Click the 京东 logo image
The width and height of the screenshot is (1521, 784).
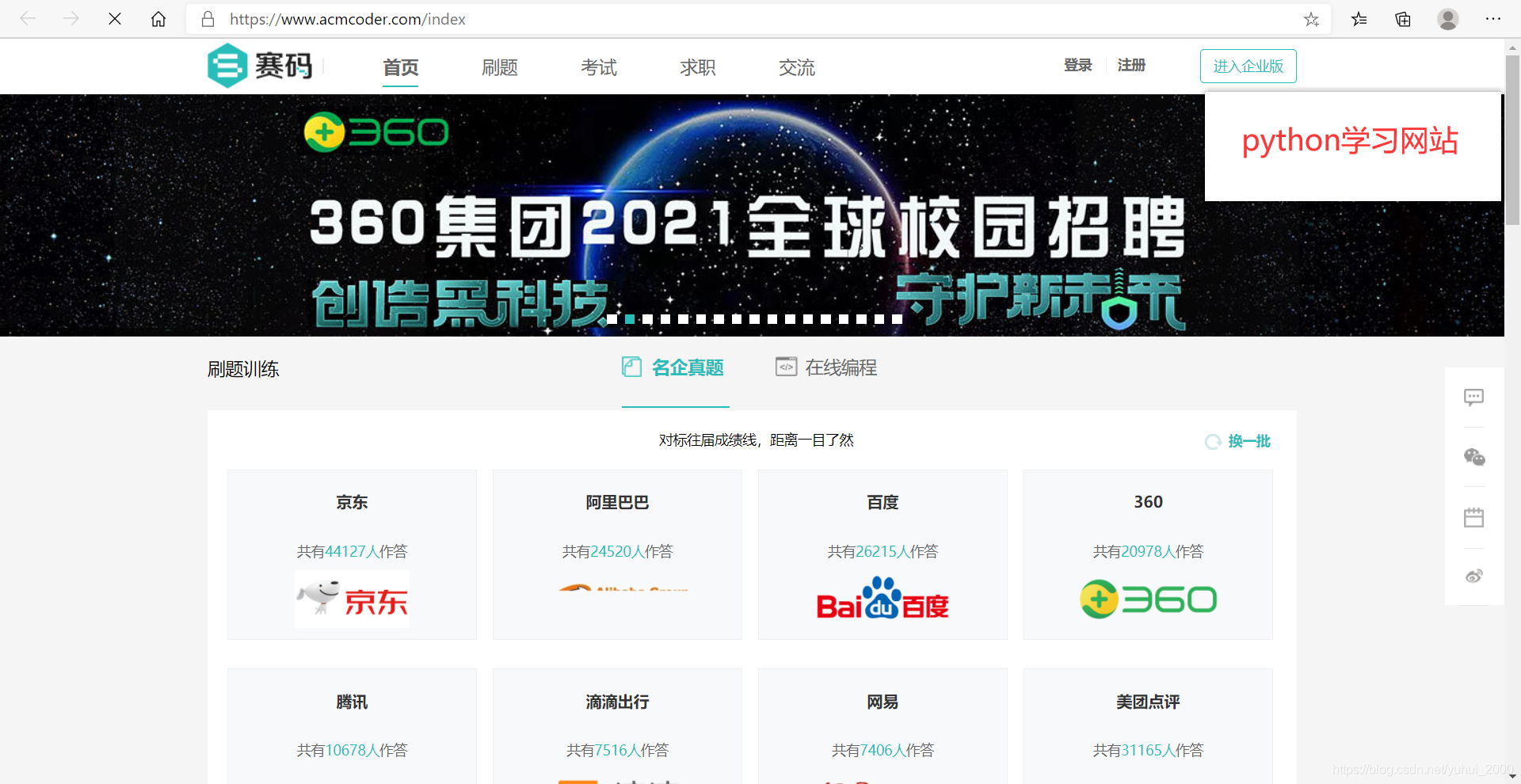tap(353, 599)
